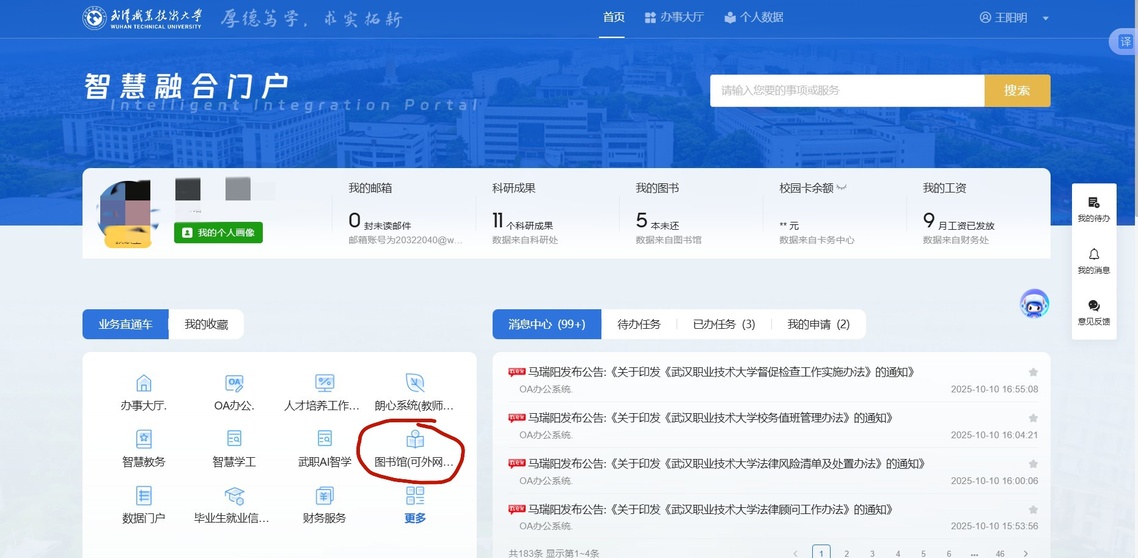Open the 财务服务 finance icon
The height and width of the screenshot is (558, 1138).
click(x=324, y=497)
